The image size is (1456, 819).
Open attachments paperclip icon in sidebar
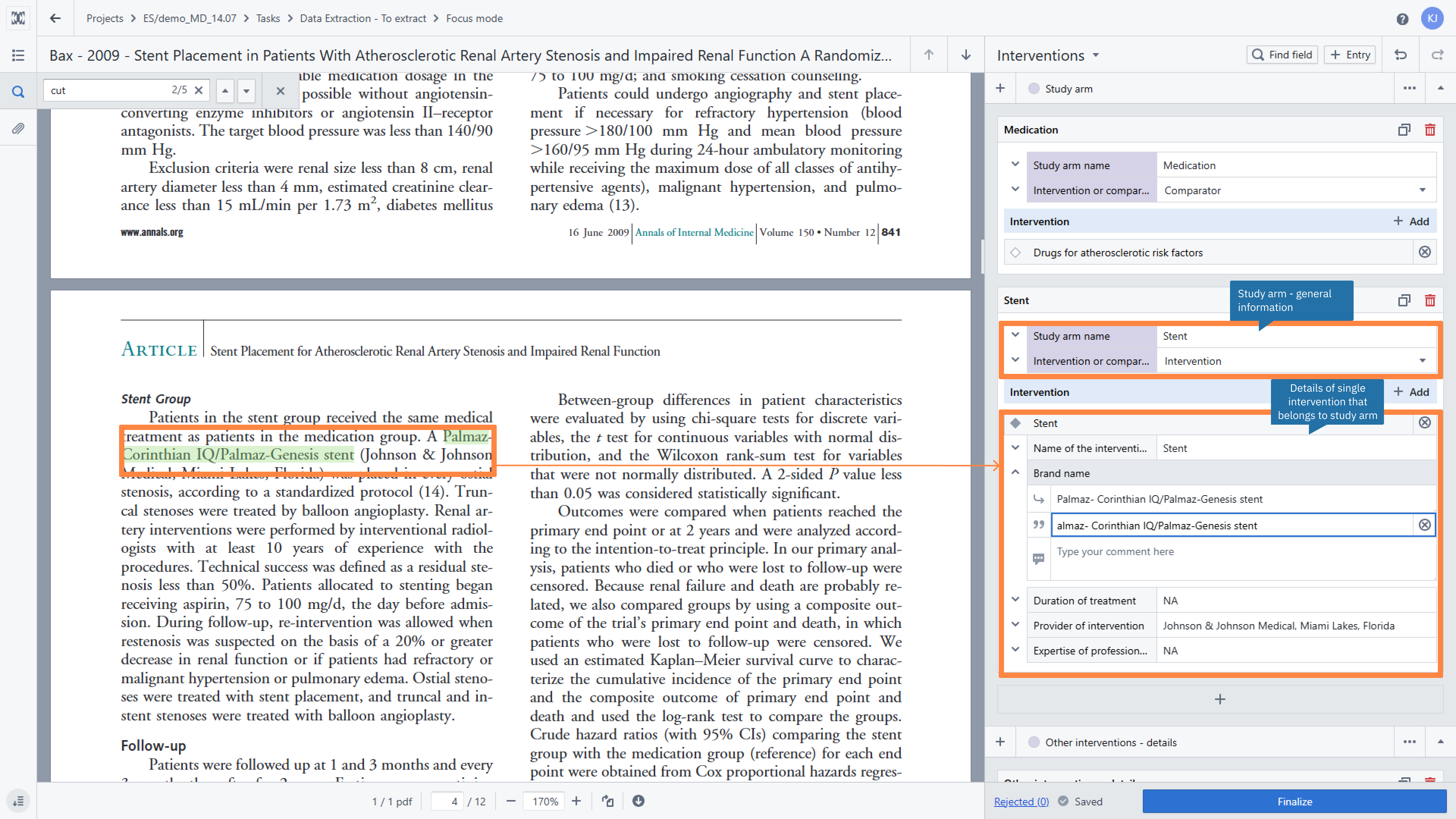[x=18, y=128]
